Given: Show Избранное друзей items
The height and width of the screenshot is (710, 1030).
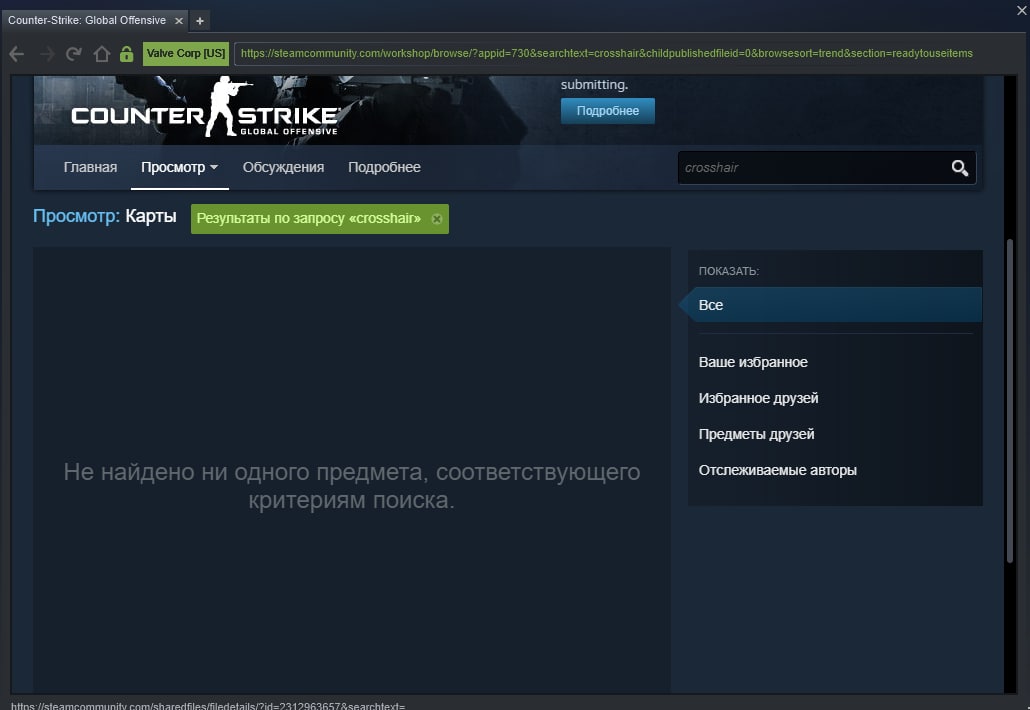Looking at the screenshot, I should (x=758, y=399).
